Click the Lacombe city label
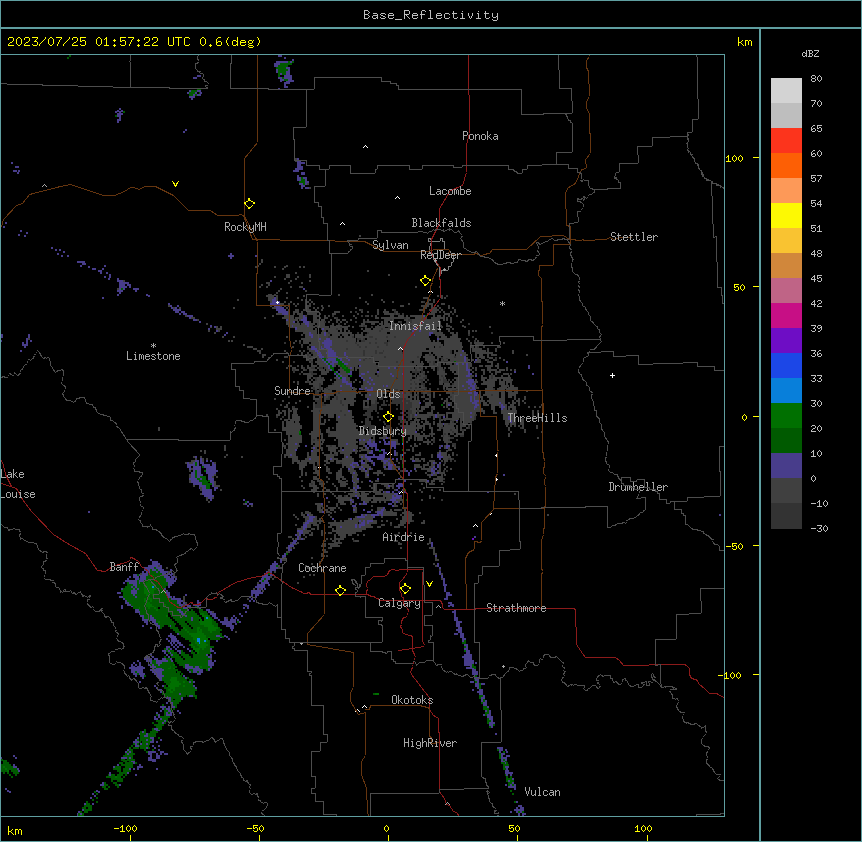 [x=450, y=191]
